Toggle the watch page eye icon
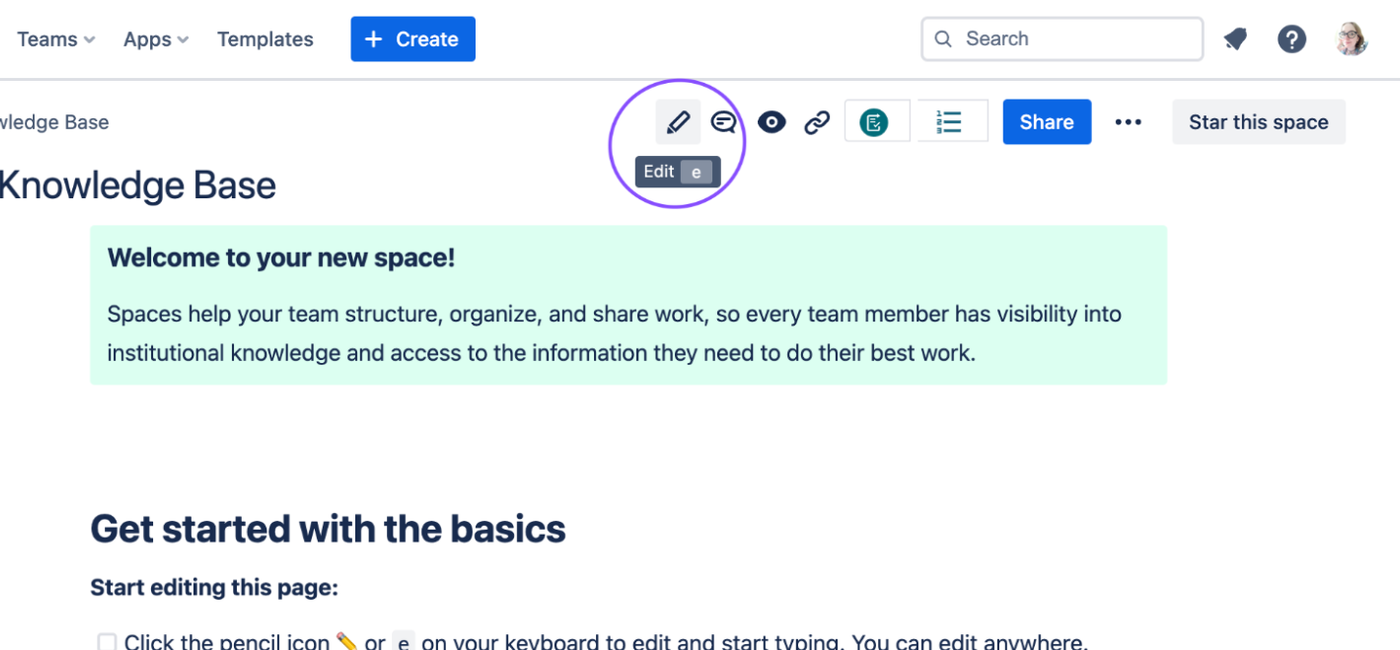 pos(771,122)
